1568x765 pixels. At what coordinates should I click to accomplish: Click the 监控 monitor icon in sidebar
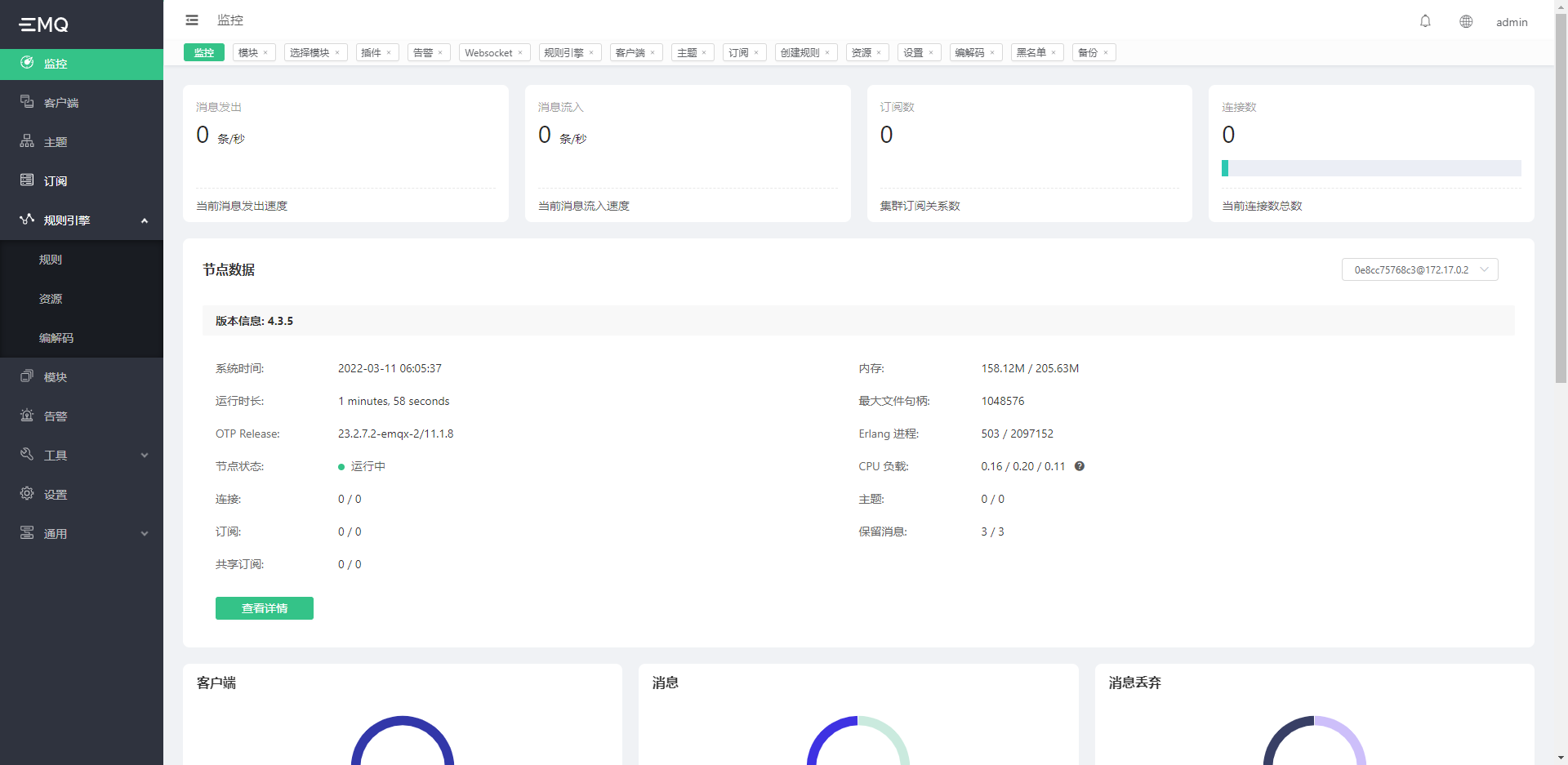27,63
